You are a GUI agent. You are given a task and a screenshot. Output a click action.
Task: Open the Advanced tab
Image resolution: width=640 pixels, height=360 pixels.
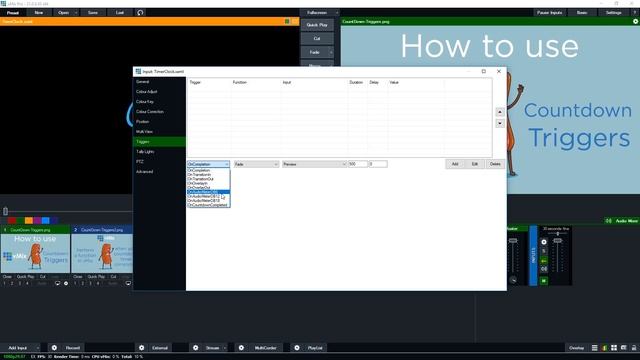click(x=159, y=171)
